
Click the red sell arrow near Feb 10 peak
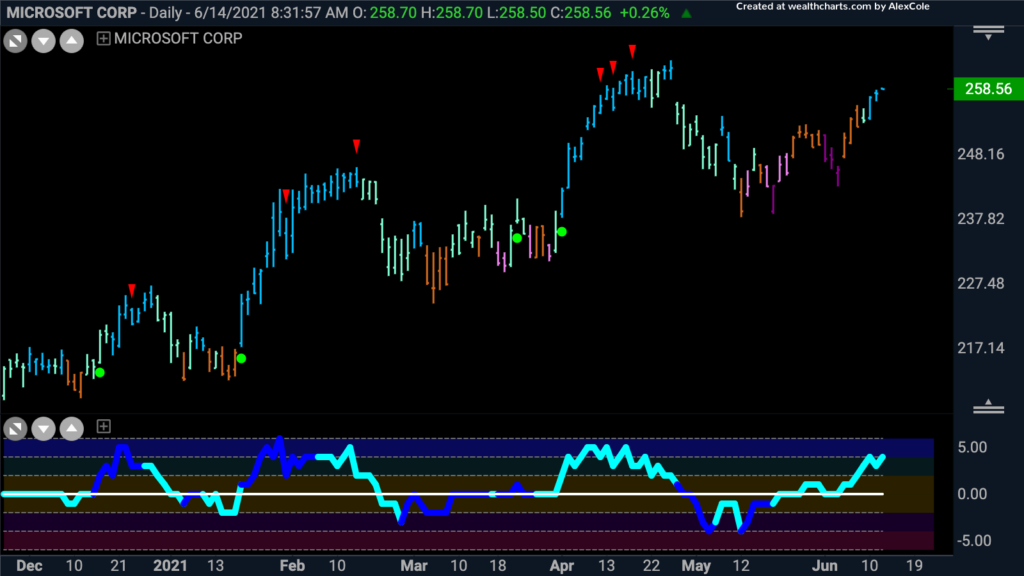357,146
